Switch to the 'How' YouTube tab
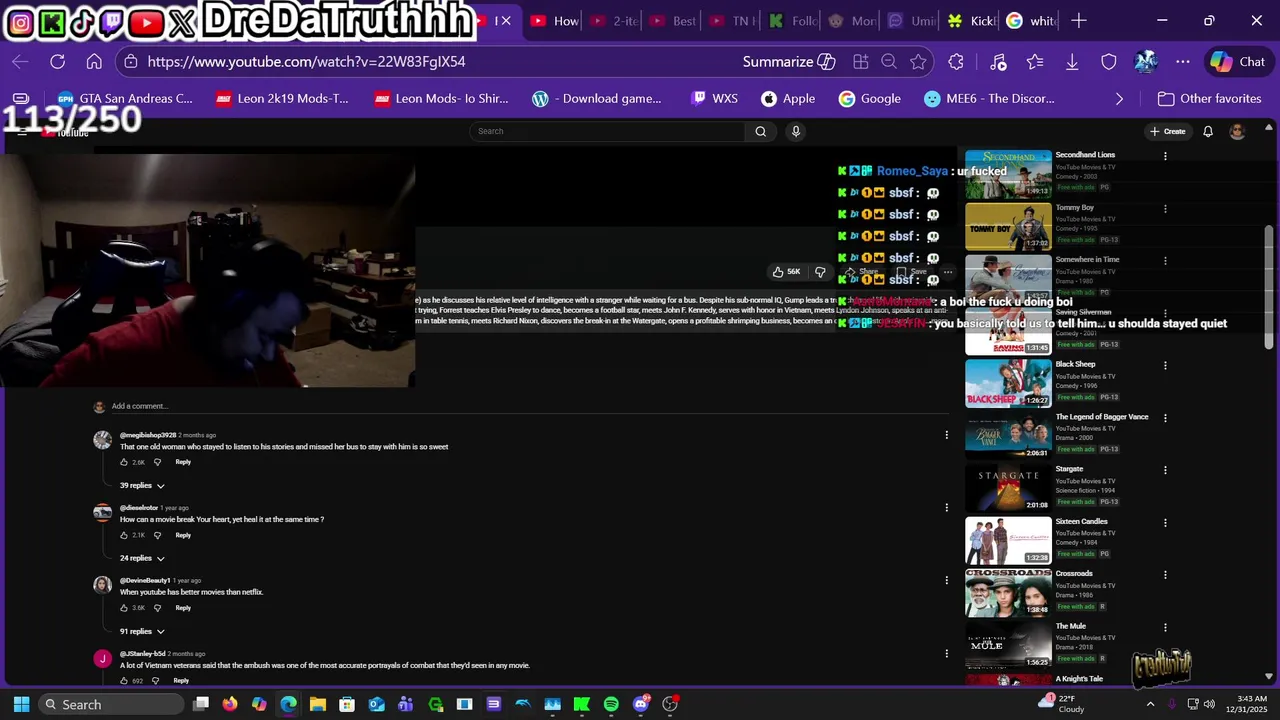The width and height of the screenshot is (1280, 720). [555, 21]
